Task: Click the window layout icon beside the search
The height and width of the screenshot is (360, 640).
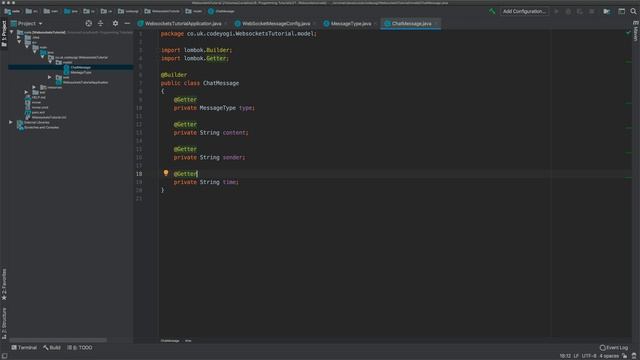Action: (621, 11)
